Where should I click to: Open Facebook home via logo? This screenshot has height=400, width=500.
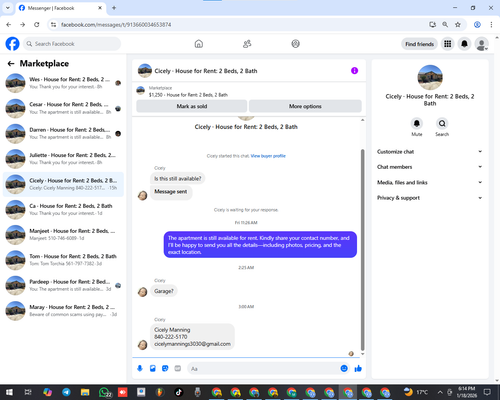13,44
